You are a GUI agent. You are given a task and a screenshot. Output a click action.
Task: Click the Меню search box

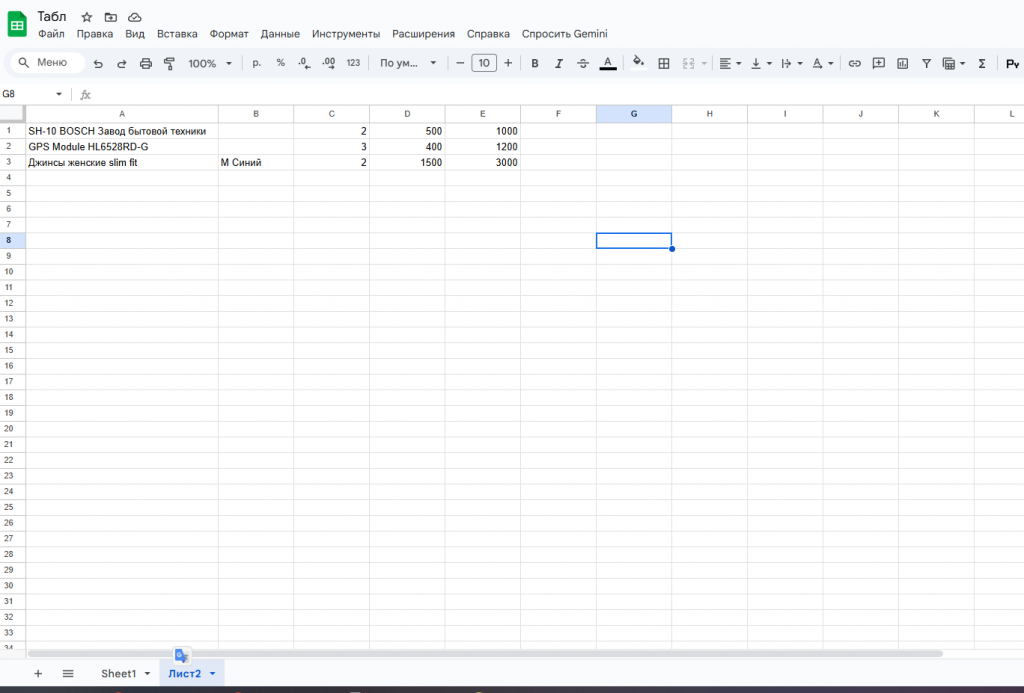[x=48, y=63]
